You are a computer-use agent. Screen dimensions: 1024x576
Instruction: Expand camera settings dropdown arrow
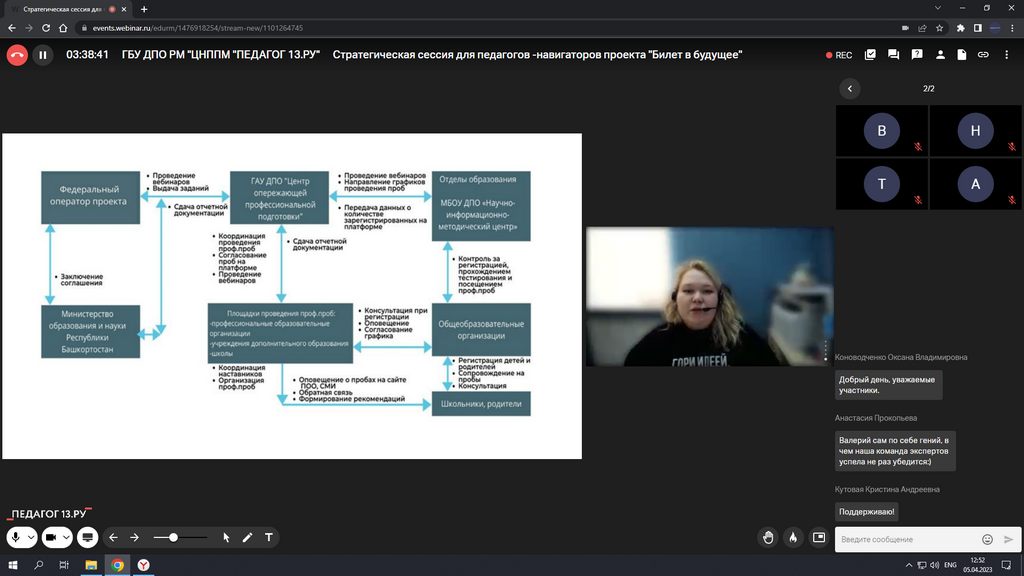pos(66,537)
